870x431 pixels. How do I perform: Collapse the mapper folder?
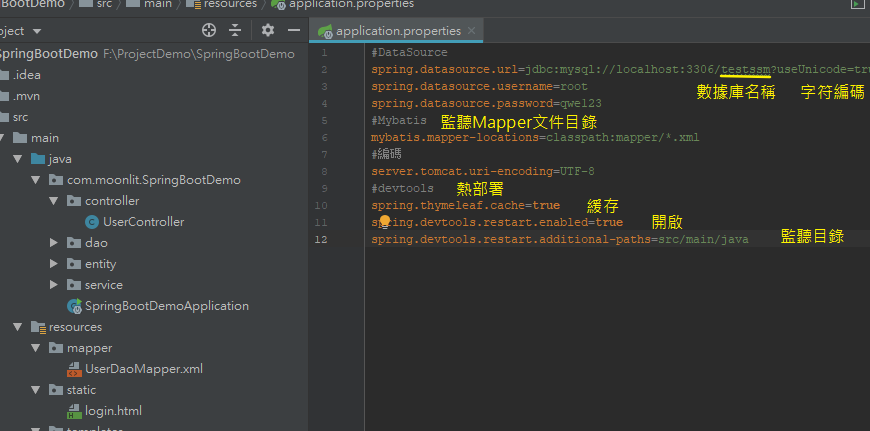click(x=36, y=348)
